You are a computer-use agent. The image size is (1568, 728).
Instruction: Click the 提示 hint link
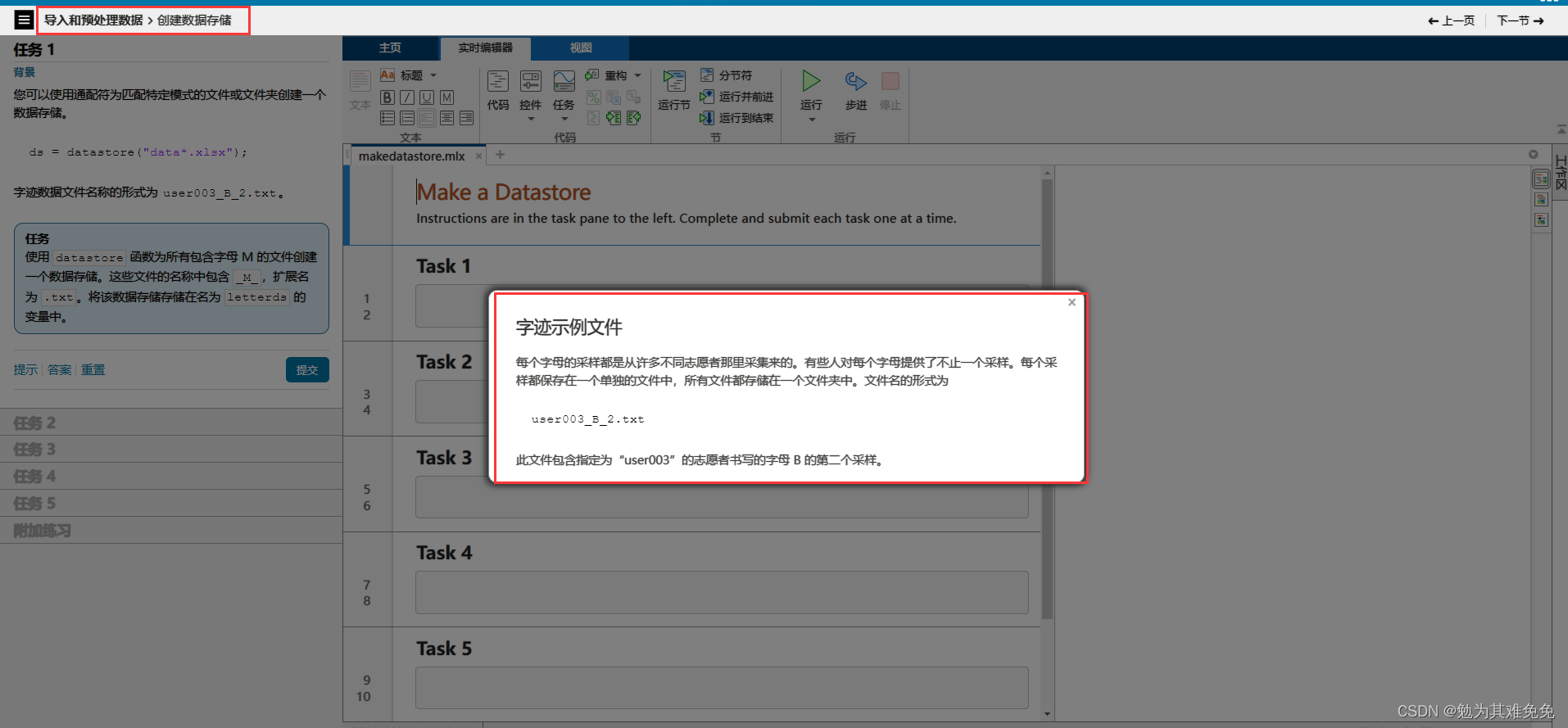pyautogui.click(x=25, y=369)
